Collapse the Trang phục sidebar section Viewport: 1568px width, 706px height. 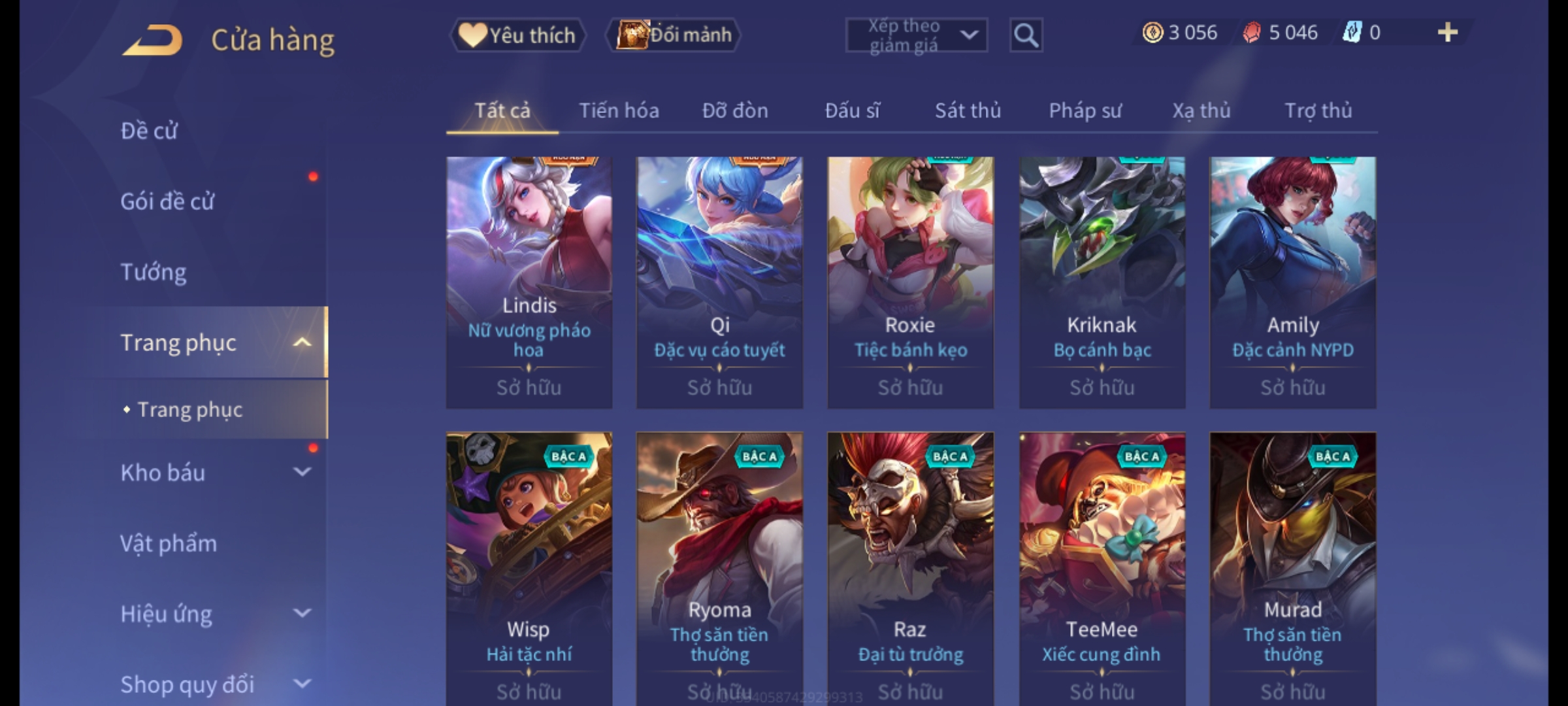302,343
